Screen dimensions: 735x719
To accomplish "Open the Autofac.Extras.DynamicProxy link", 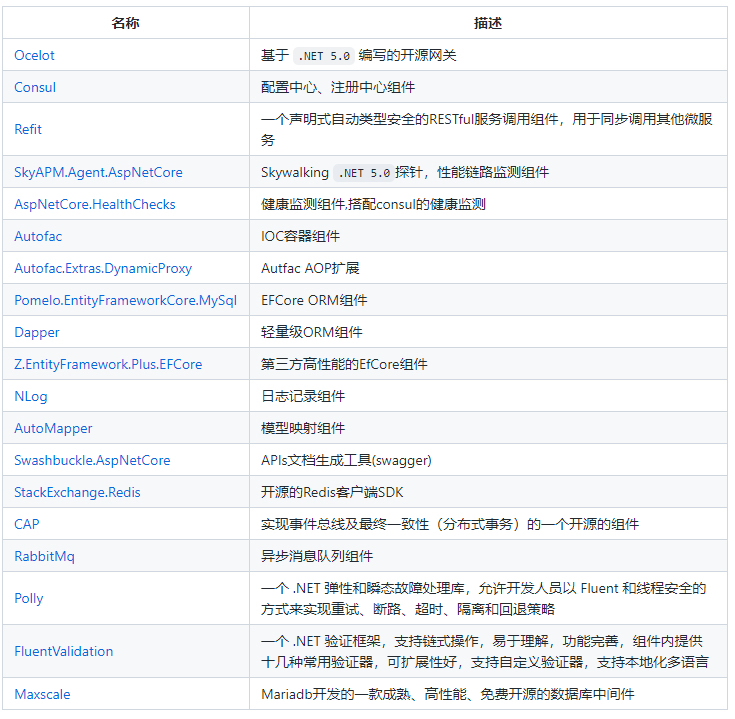I will point(103,269).
